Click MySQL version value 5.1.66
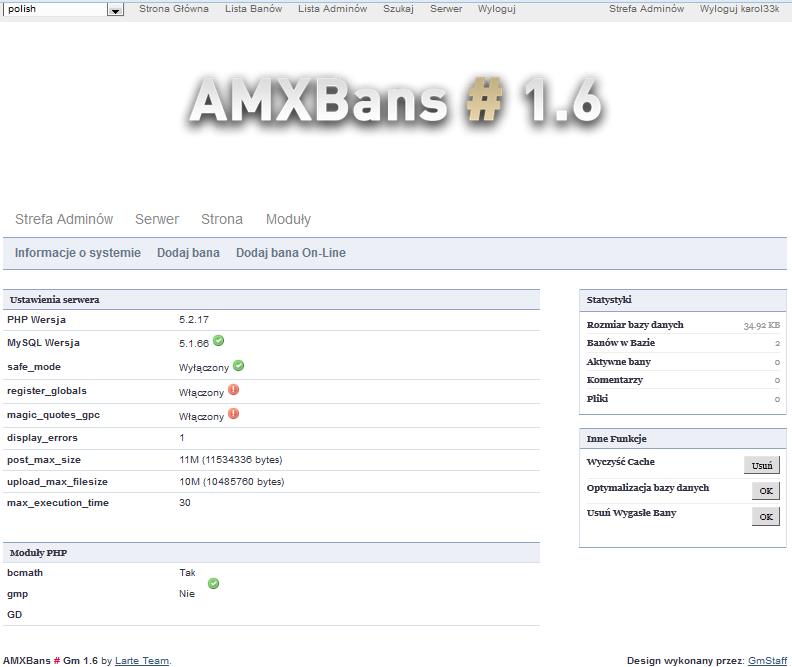The image size is (792, 667). point(194,343)
